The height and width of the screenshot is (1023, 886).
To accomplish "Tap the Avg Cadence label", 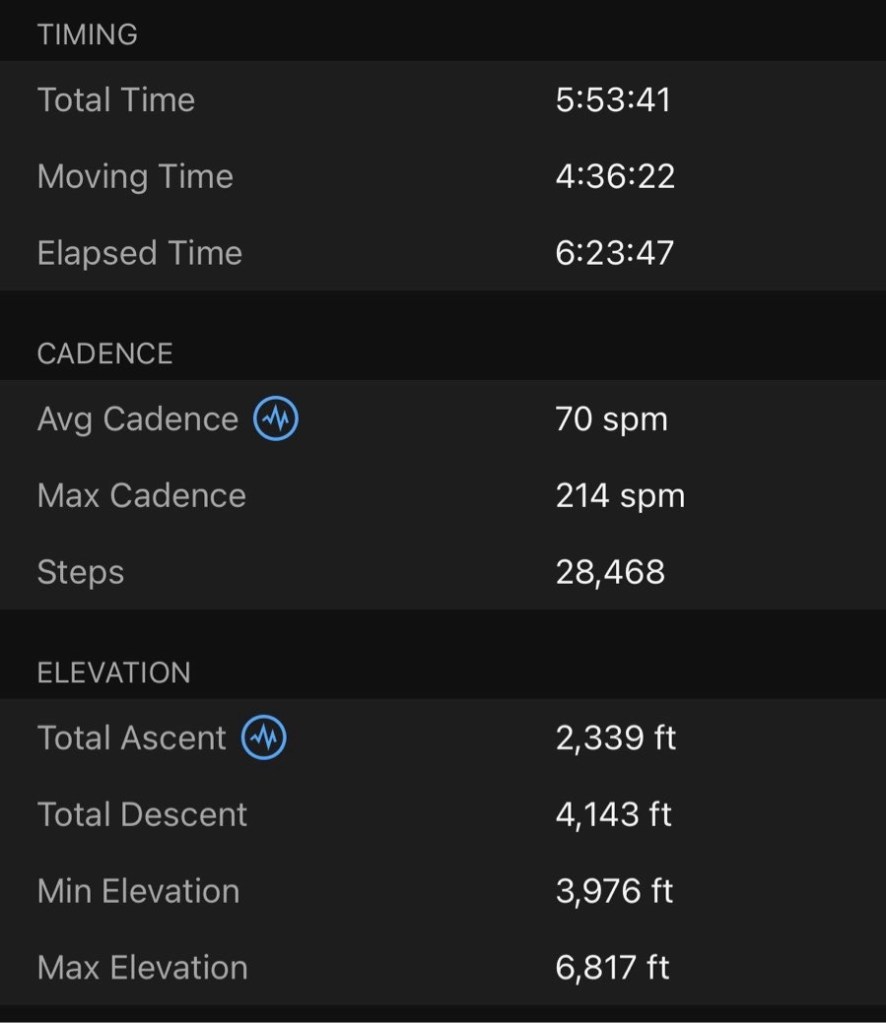I will click(x=137, y=419).
